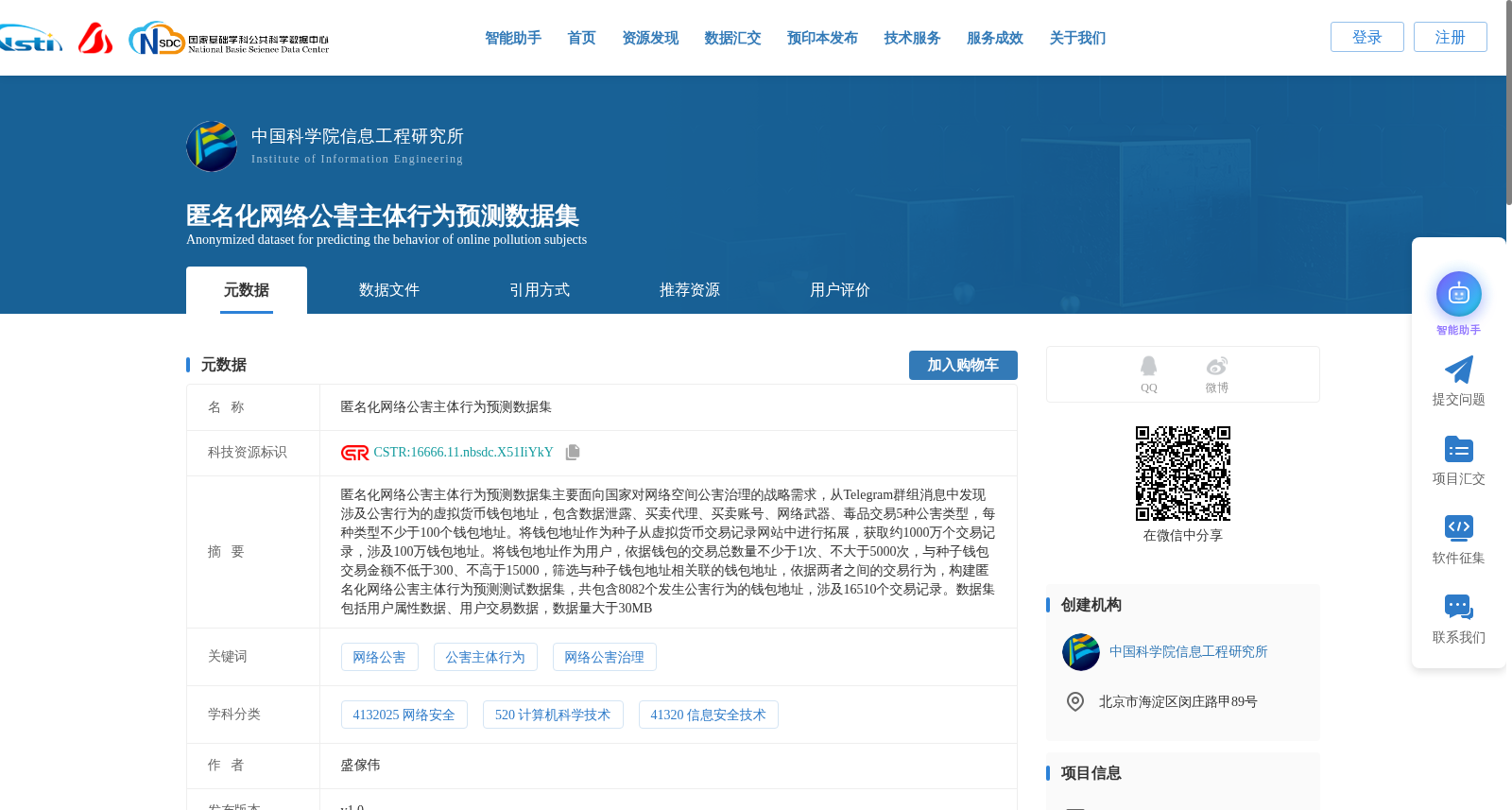Click the 创建机构 section heading

click(x=1091, y=605)
